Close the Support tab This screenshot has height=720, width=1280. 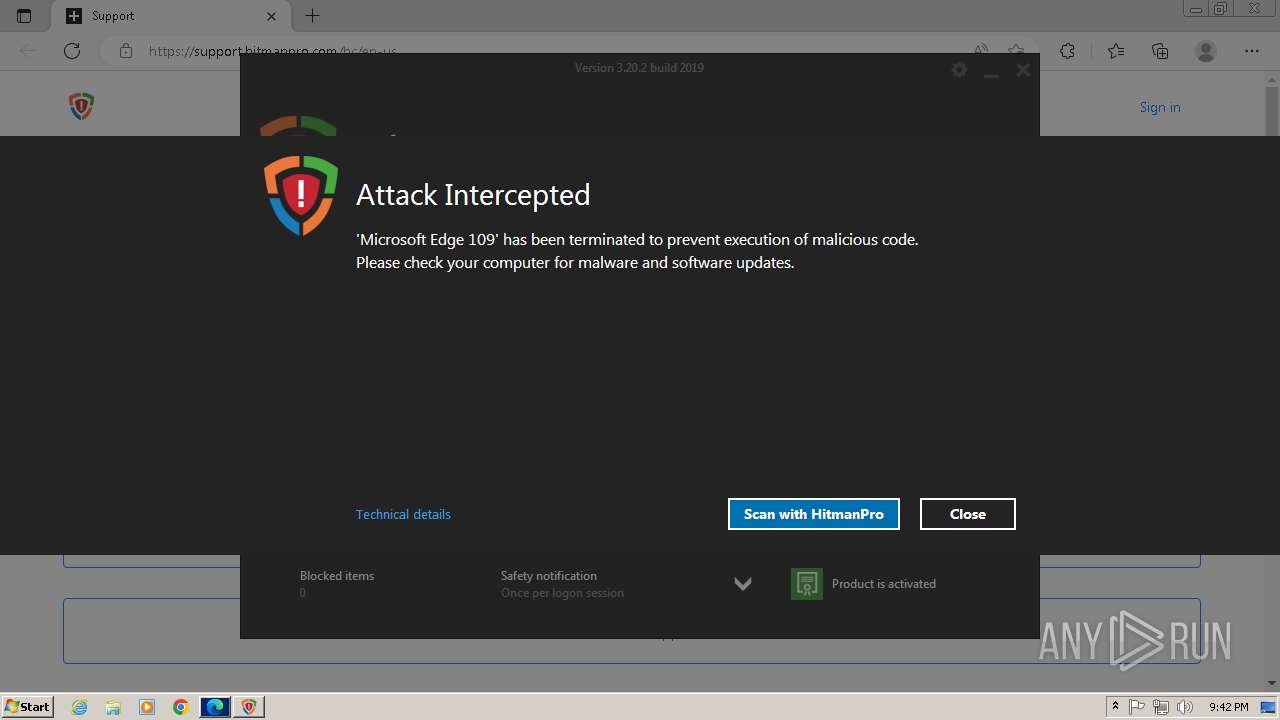pyautogui.click(x=272, y=16)
